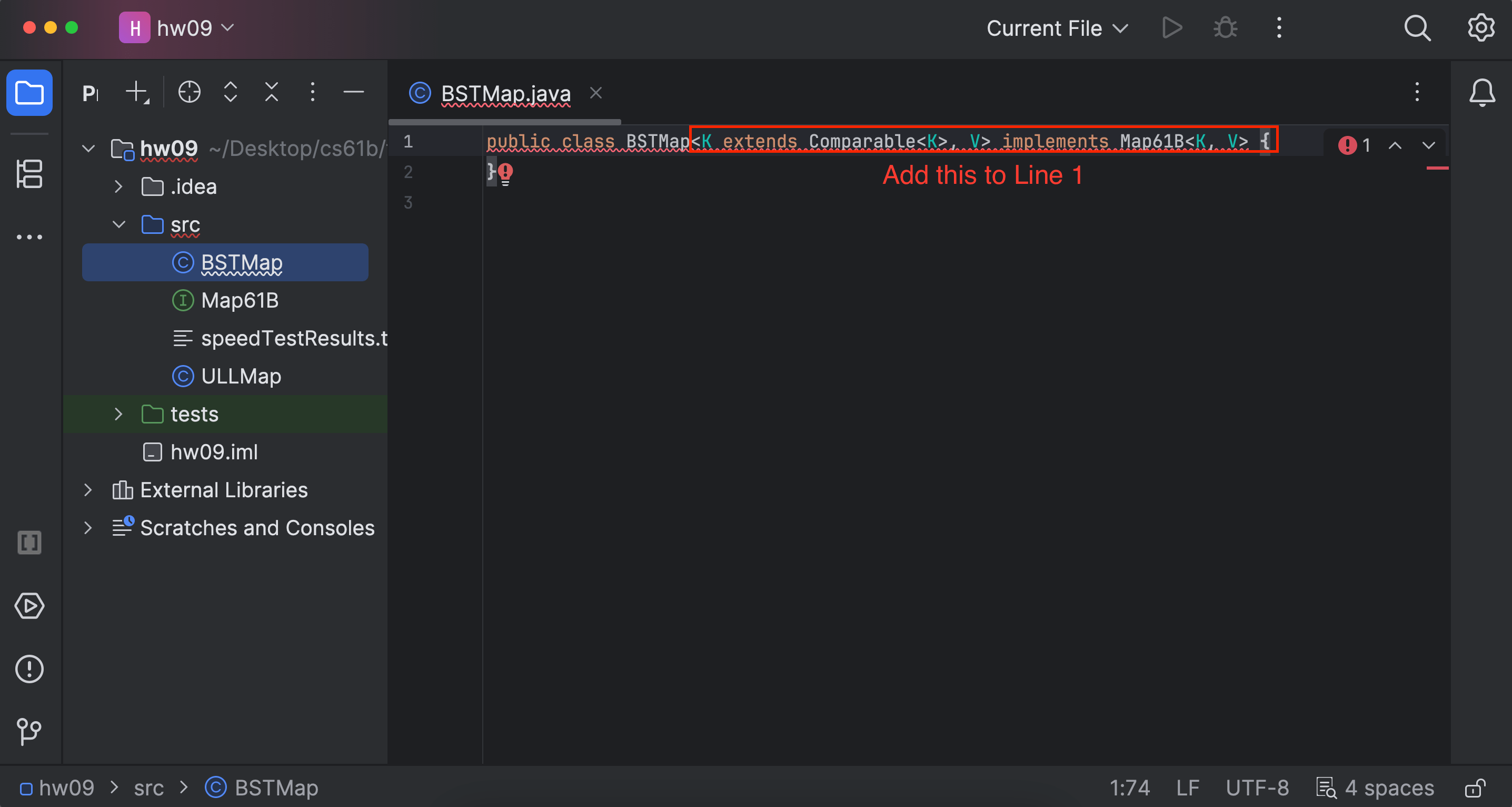Image resolution: width=1512 pixels, height=807 pixels.
Task: Open the Problems tool window
Action: pyautogui.click(x=29, y=669)
